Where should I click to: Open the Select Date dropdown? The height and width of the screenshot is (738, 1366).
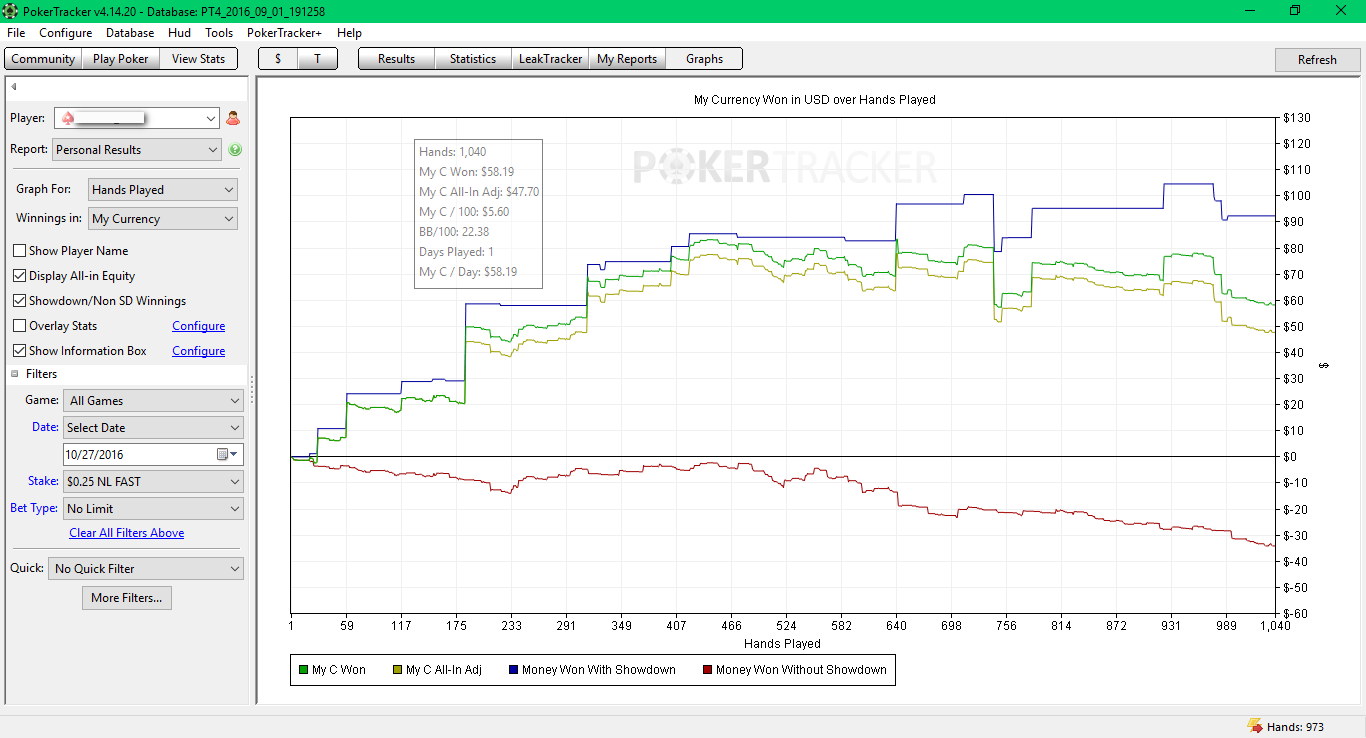(153, 428)
